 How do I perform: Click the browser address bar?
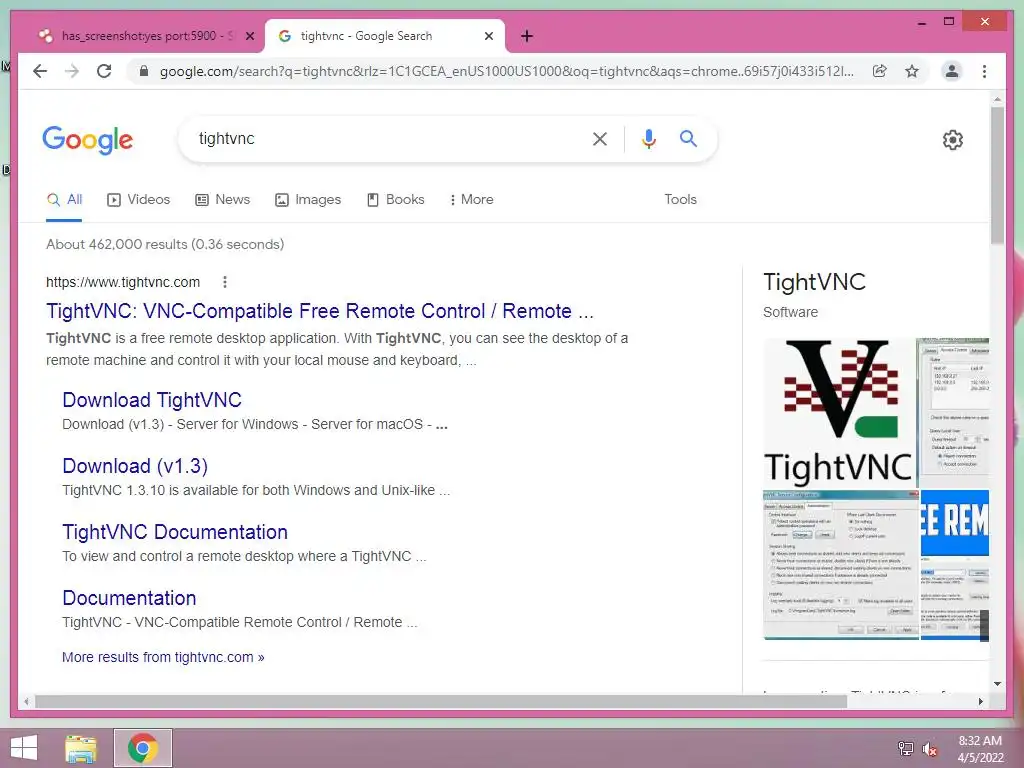tap(506, 71)
